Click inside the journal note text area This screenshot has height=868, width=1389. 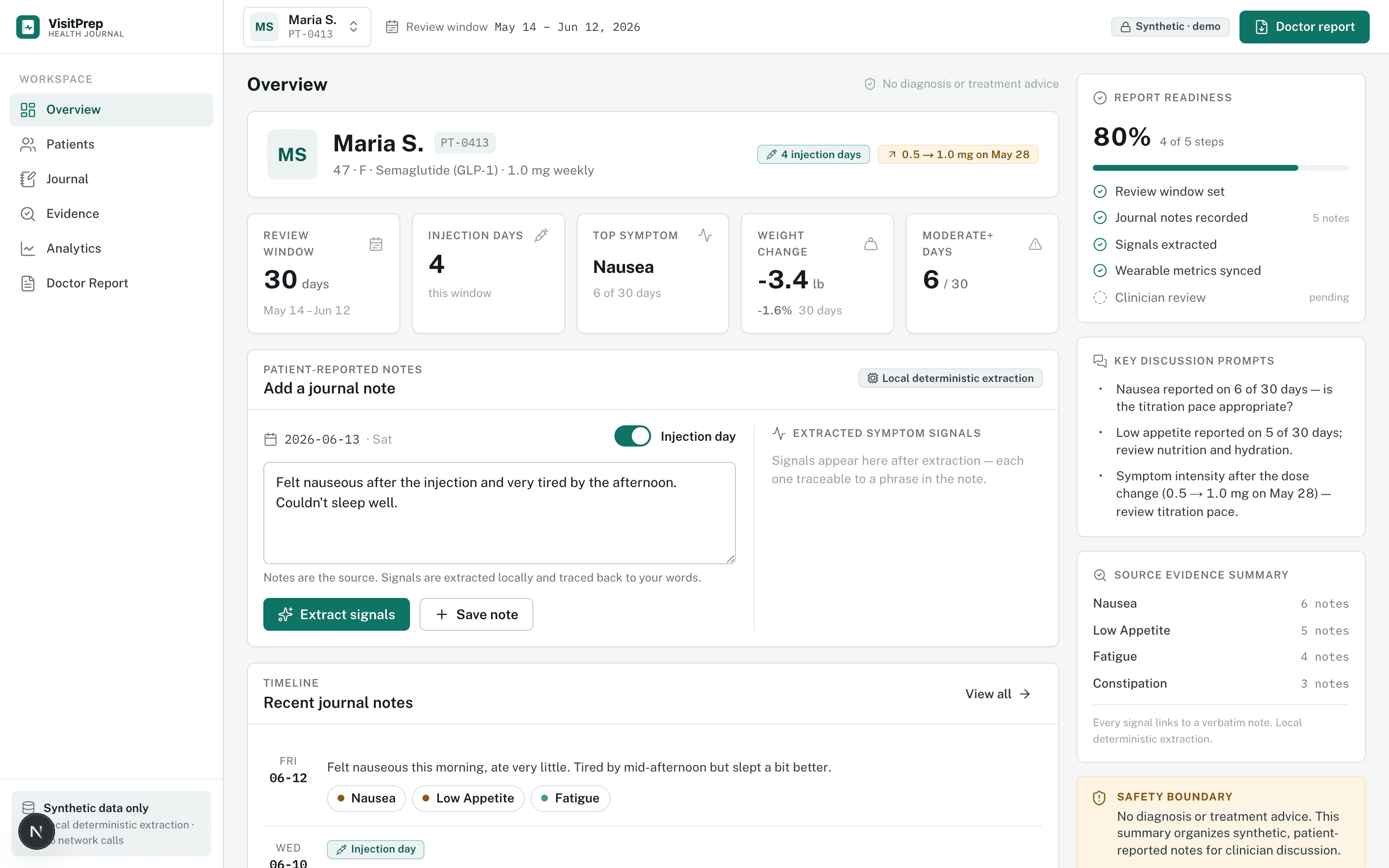(x=499, y=513)
